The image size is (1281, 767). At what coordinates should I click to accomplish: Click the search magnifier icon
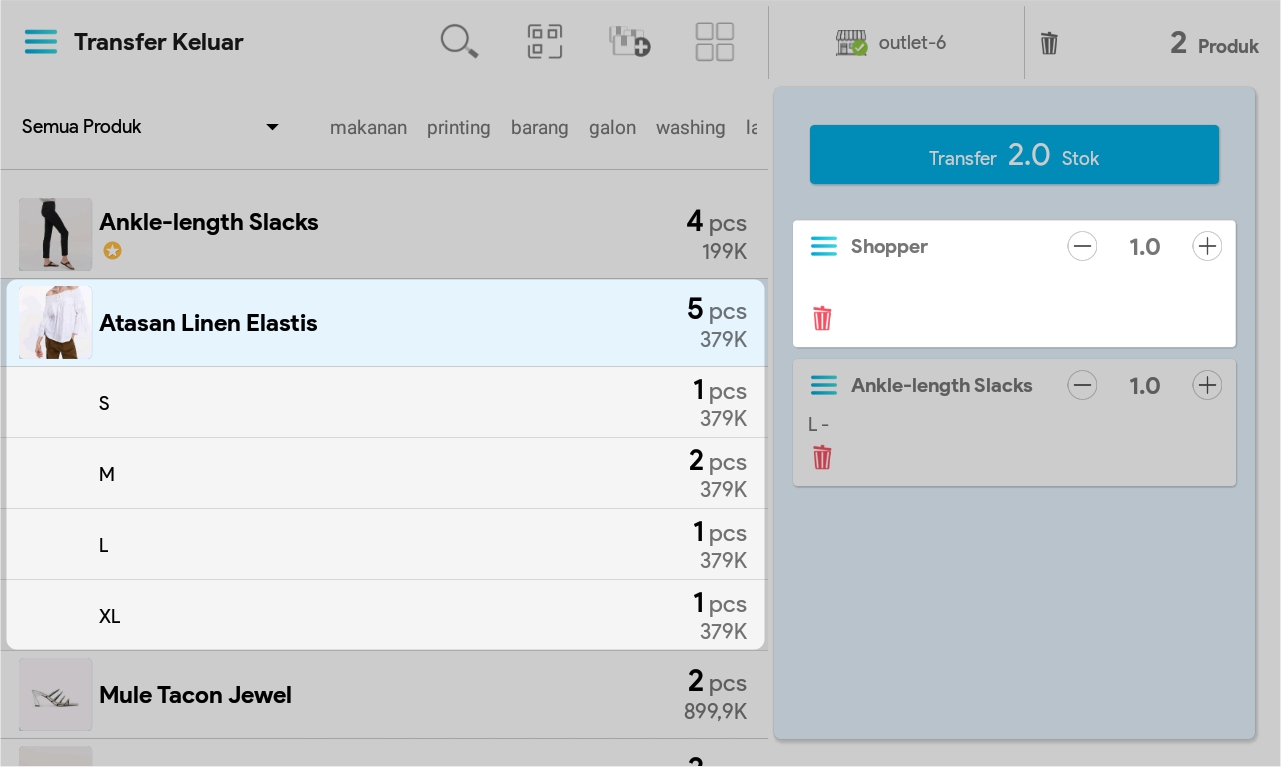click(459, 42)
